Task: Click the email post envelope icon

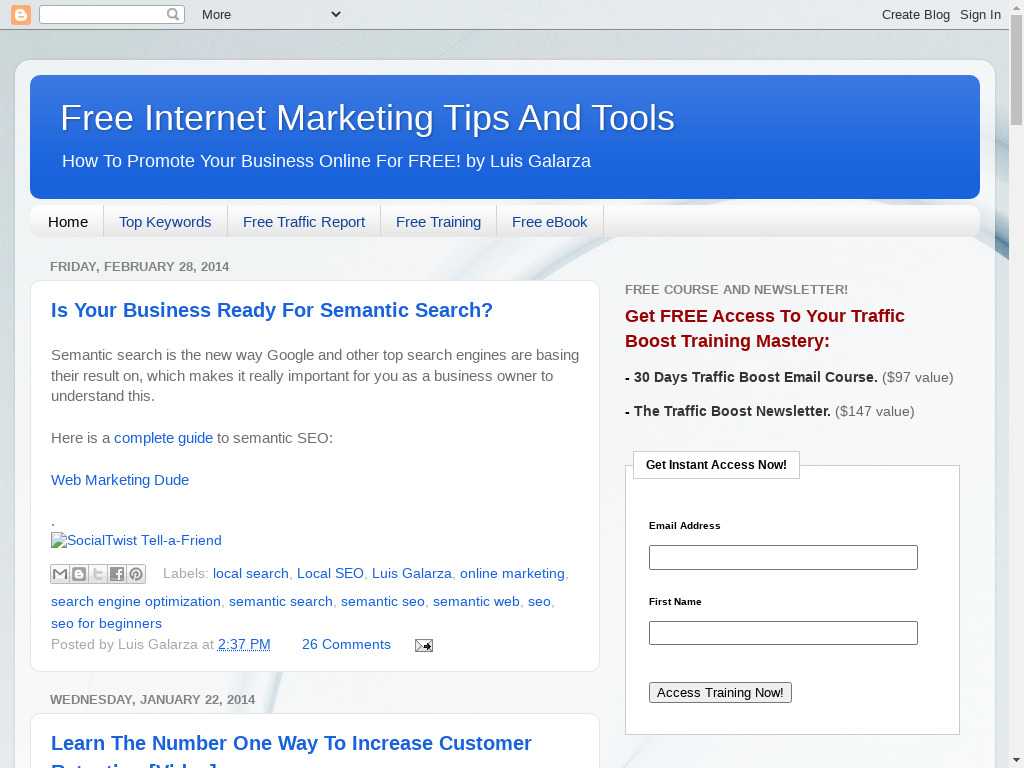Action: tap(424, 645)
